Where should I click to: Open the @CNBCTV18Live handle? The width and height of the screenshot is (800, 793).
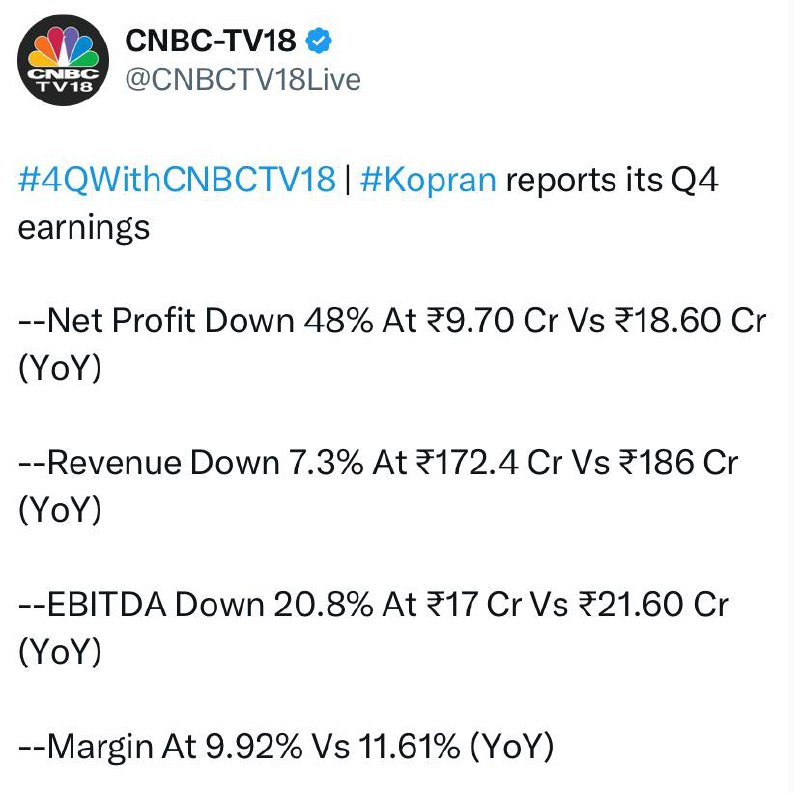243,80
